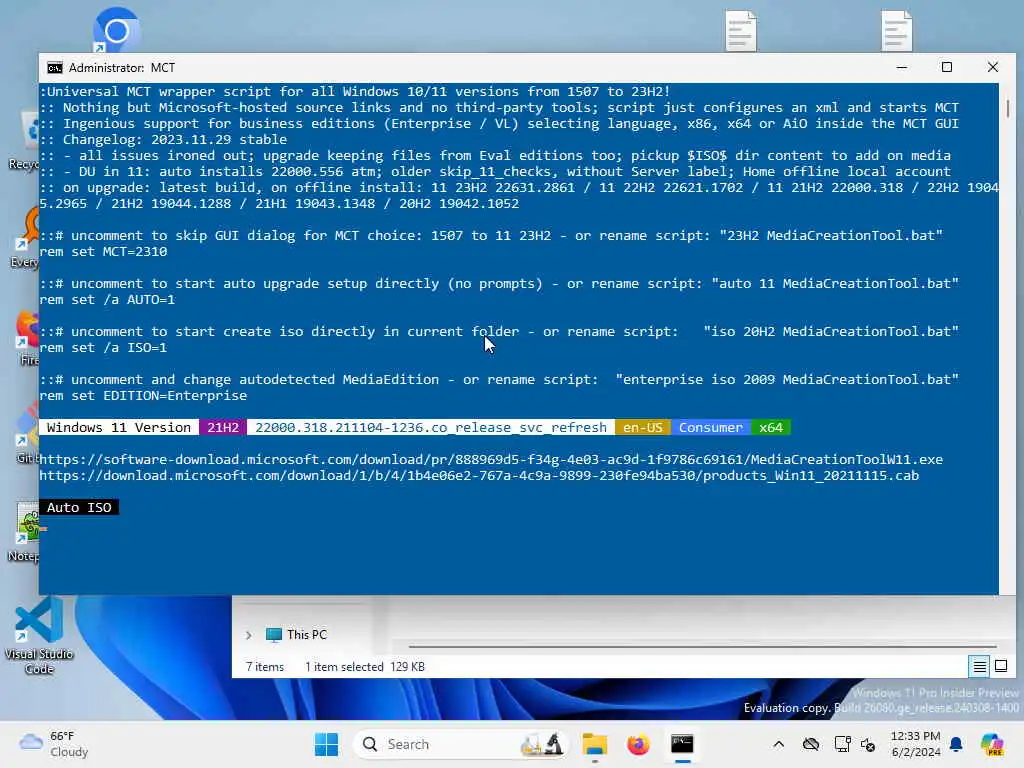Click the network tray icon

pyautogui.click(x=842, y=744)
